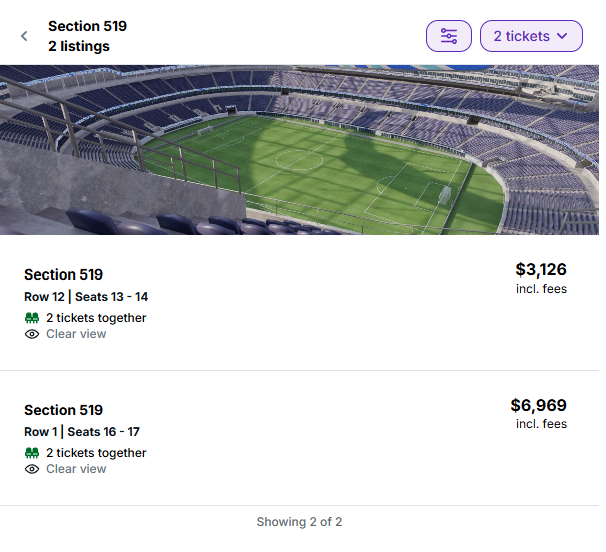
Task: Click seats icon on Row 1 listing
Action: tap(32, 453)
